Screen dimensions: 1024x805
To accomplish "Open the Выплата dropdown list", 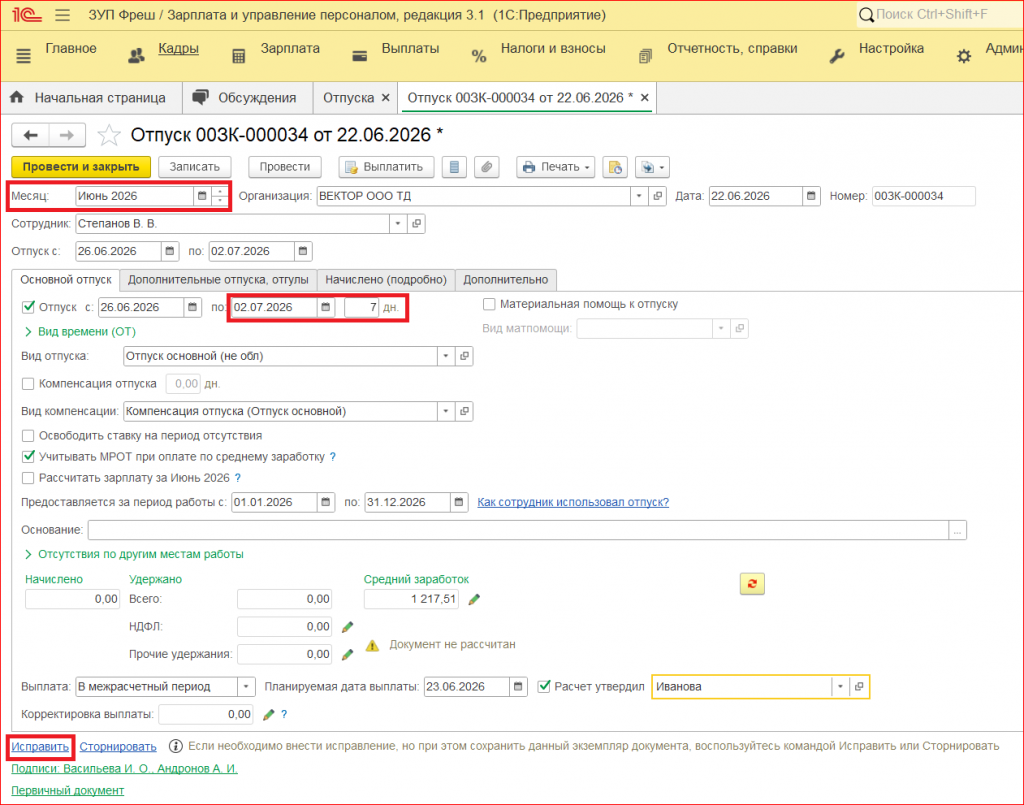I will [246, 687].
